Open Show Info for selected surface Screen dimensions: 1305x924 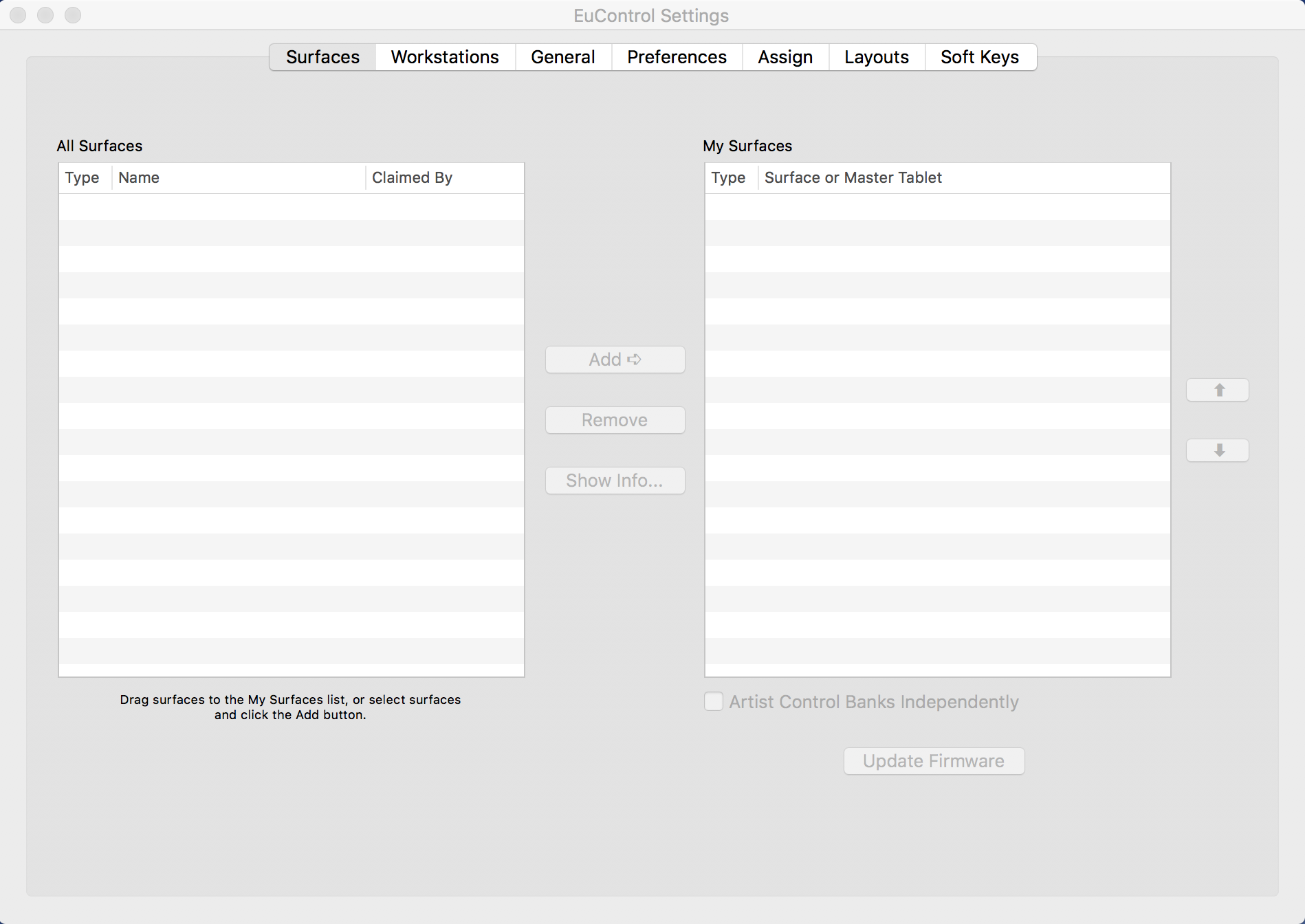pos(615,481)
